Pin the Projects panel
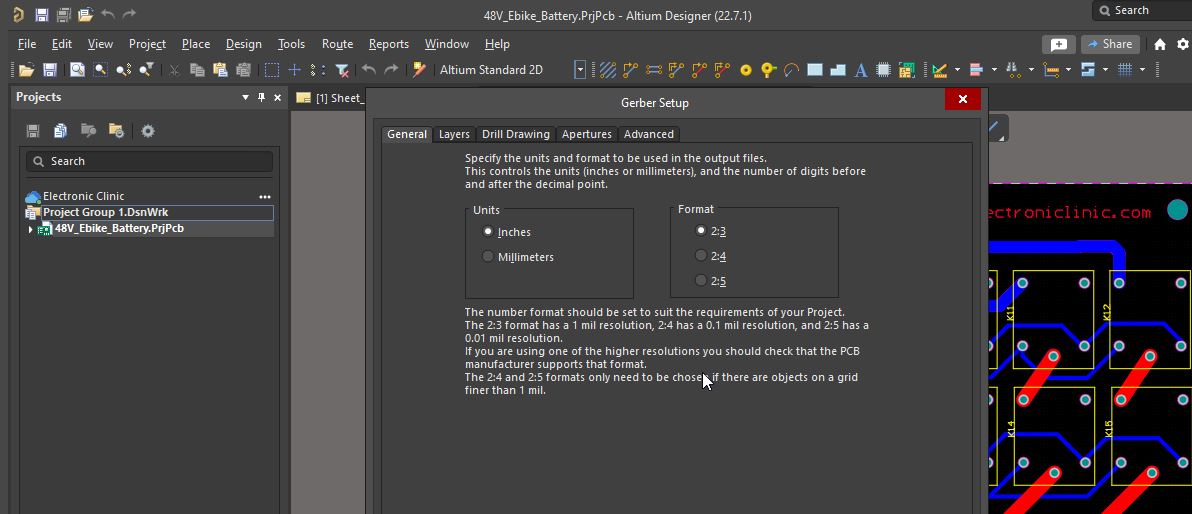The image size is (1192, 514). 262,97
